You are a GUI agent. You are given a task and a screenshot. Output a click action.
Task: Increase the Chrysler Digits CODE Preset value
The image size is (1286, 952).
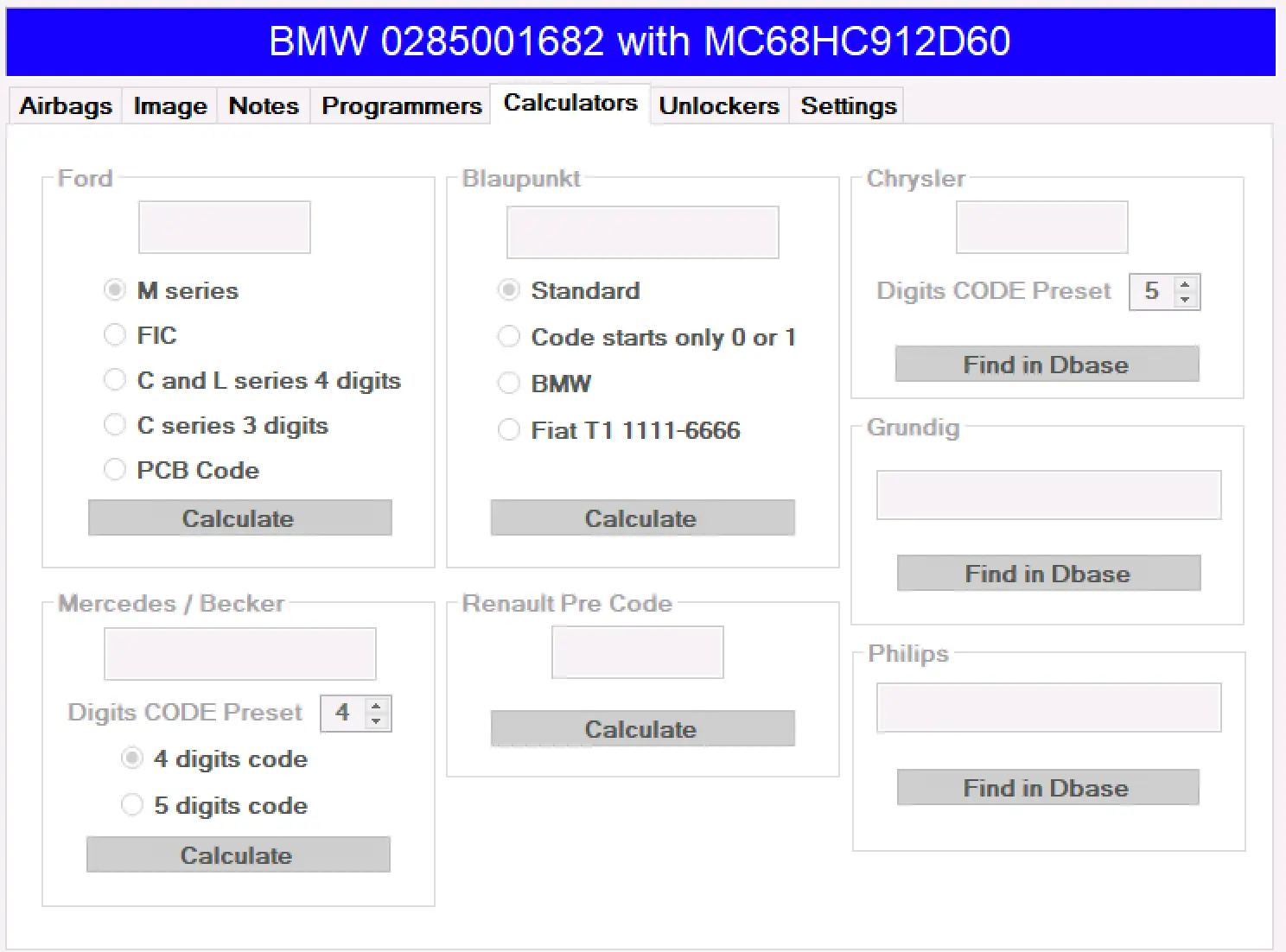coord(1186,283)
